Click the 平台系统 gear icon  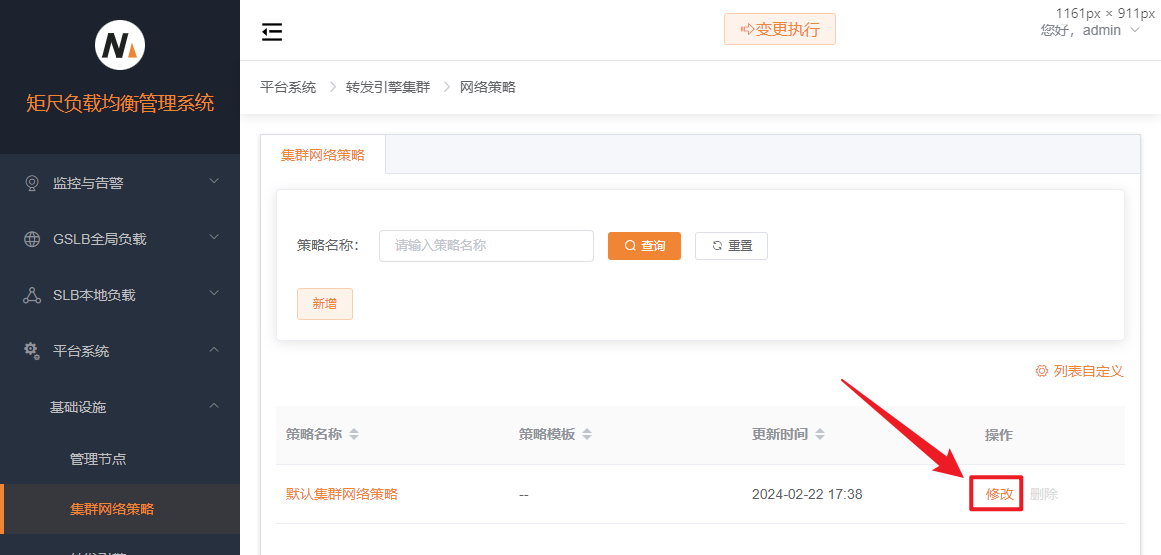[x=32, y=350]
